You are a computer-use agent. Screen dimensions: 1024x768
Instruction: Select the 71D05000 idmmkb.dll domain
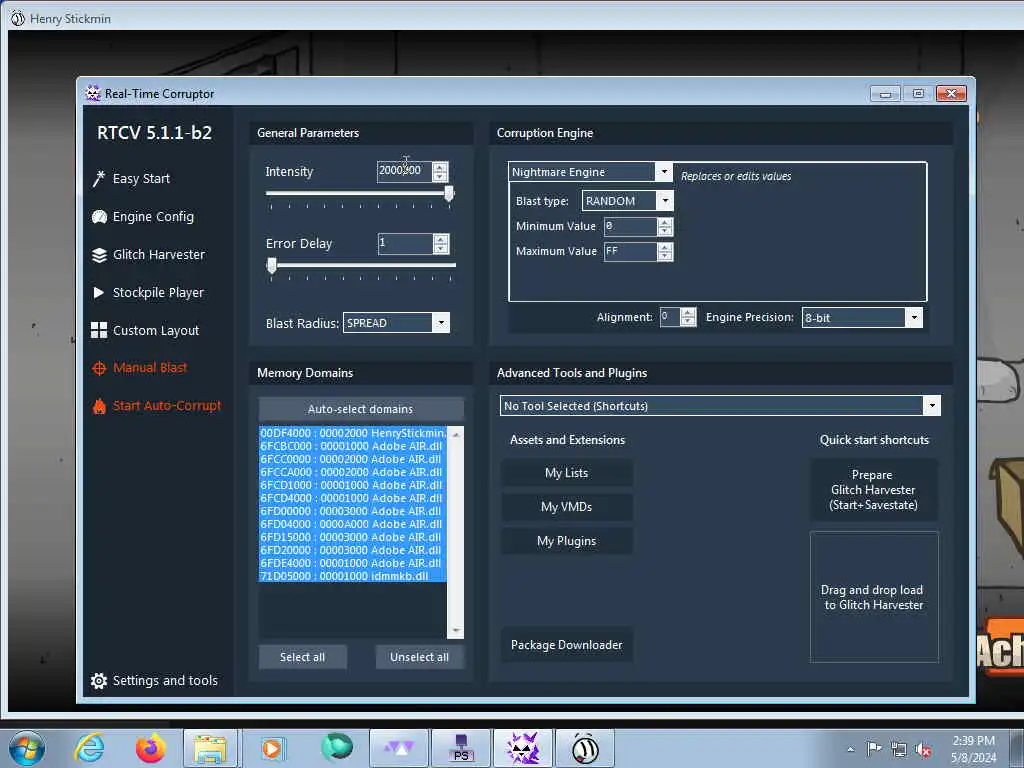pos(353,576)
